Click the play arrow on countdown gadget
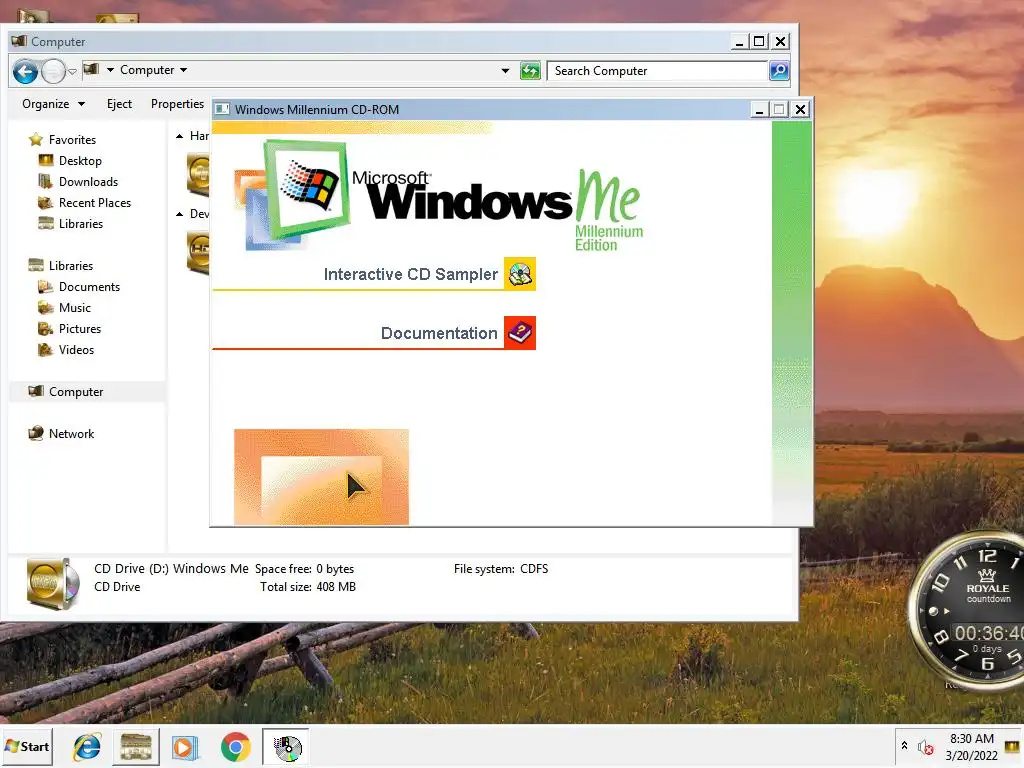 [947, 611]
